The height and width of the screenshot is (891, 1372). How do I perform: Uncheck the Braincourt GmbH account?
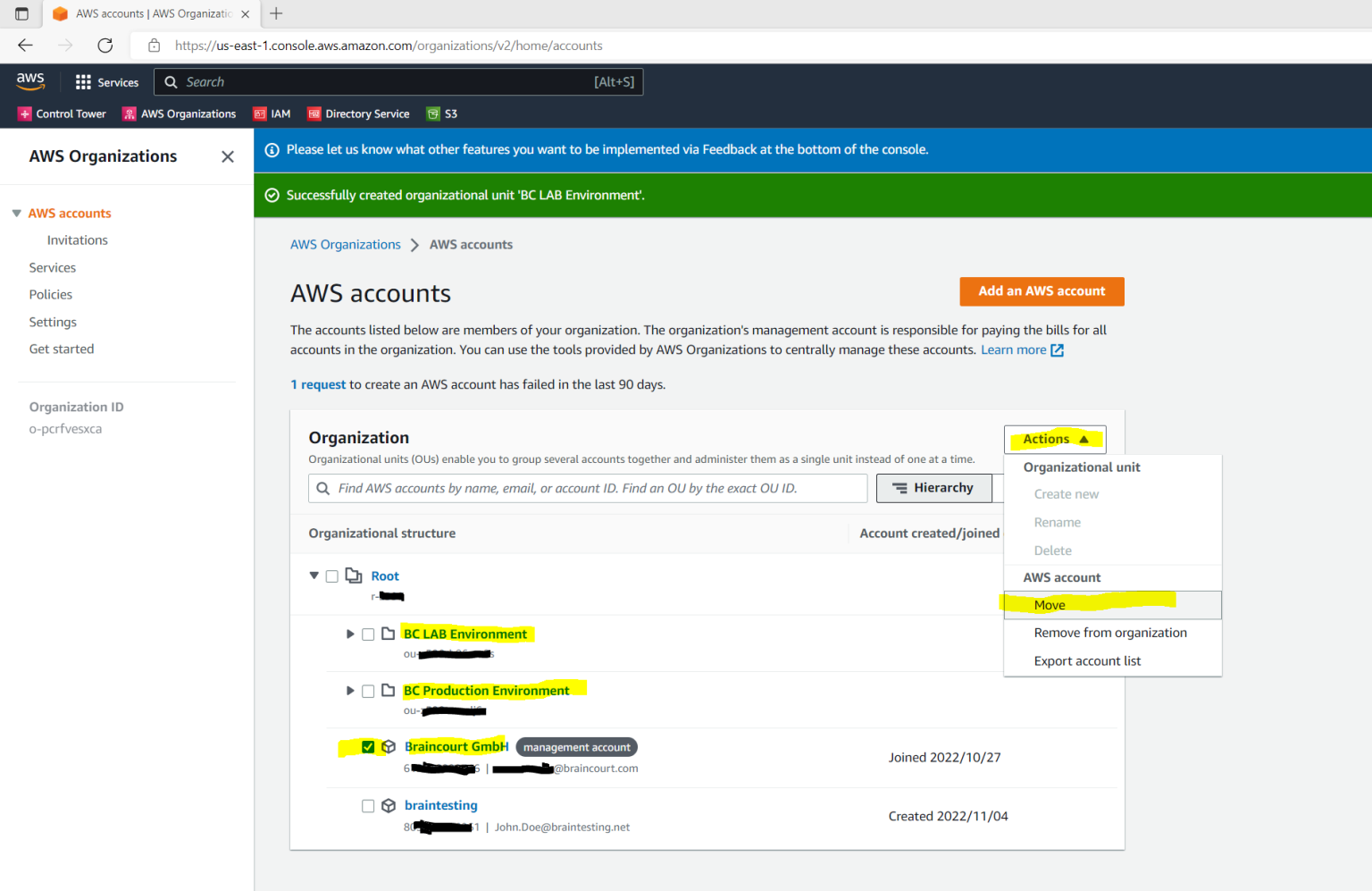click(x=368, y=746)
